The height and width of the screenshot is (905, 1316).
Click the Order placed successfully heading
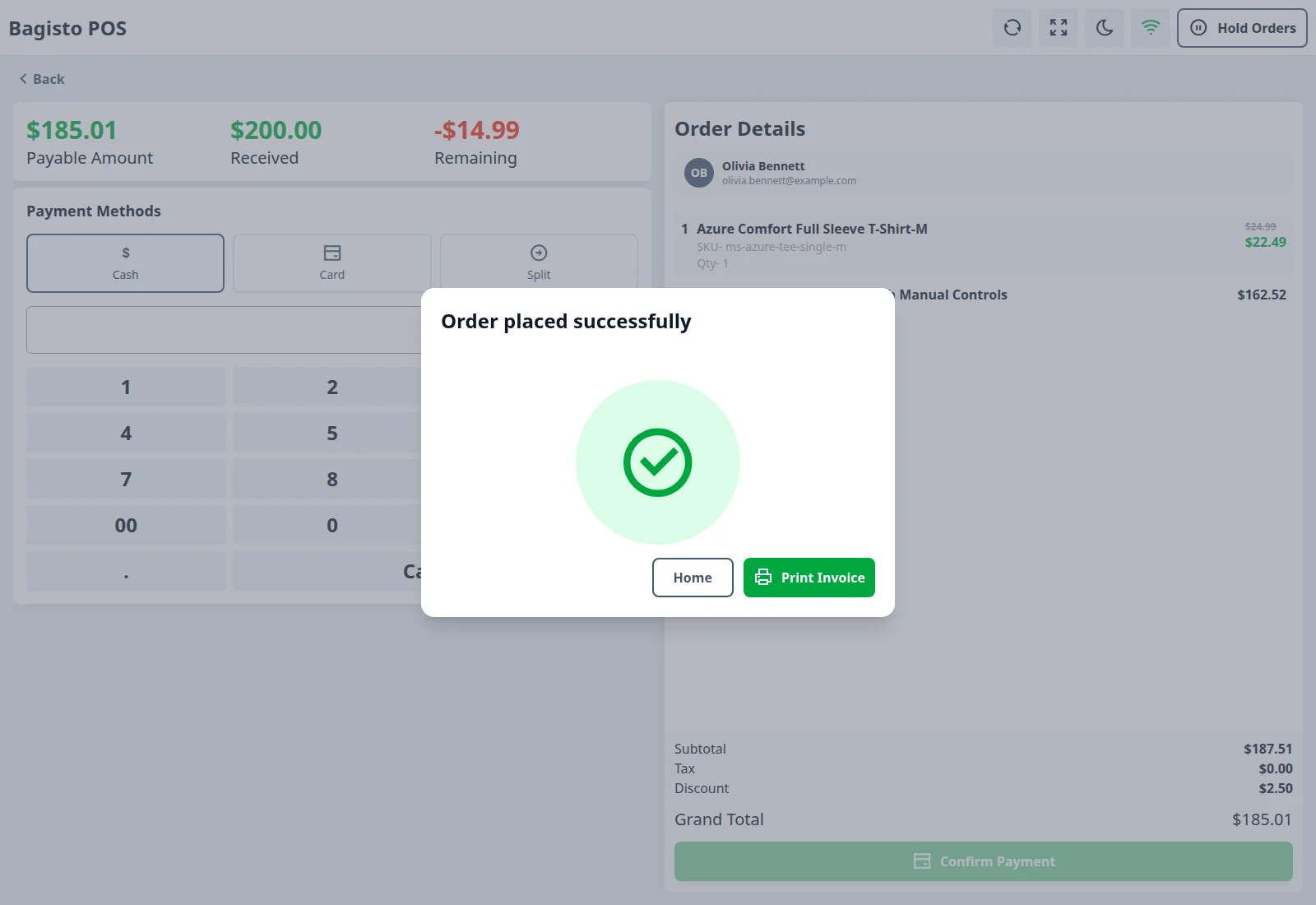[x=566, y=322]
